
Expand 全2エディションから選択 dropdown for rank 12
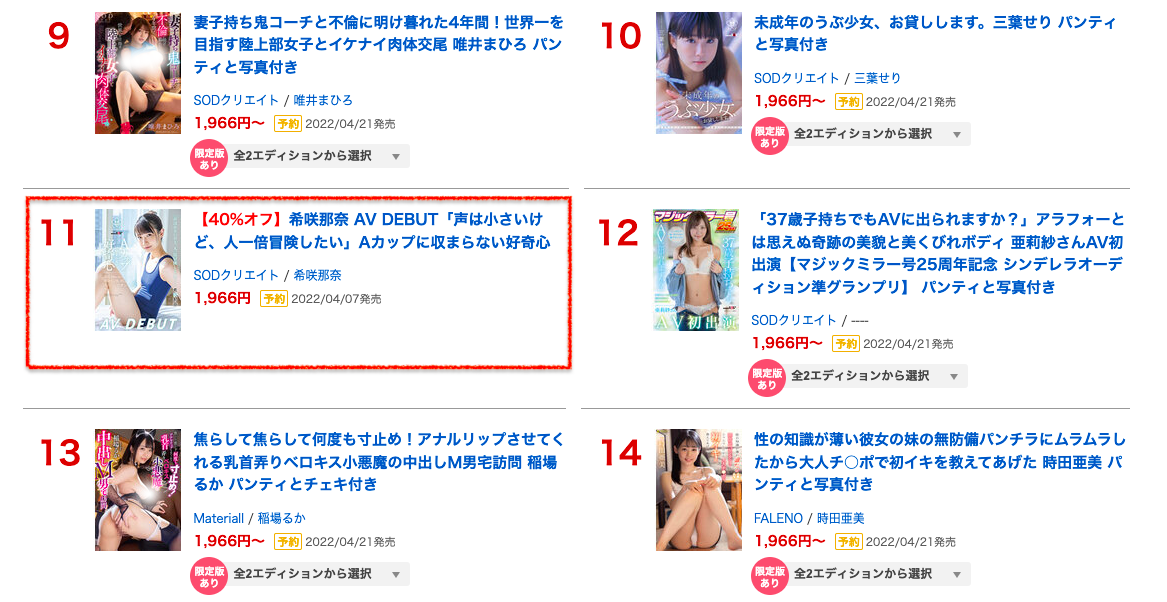(876, 376)
